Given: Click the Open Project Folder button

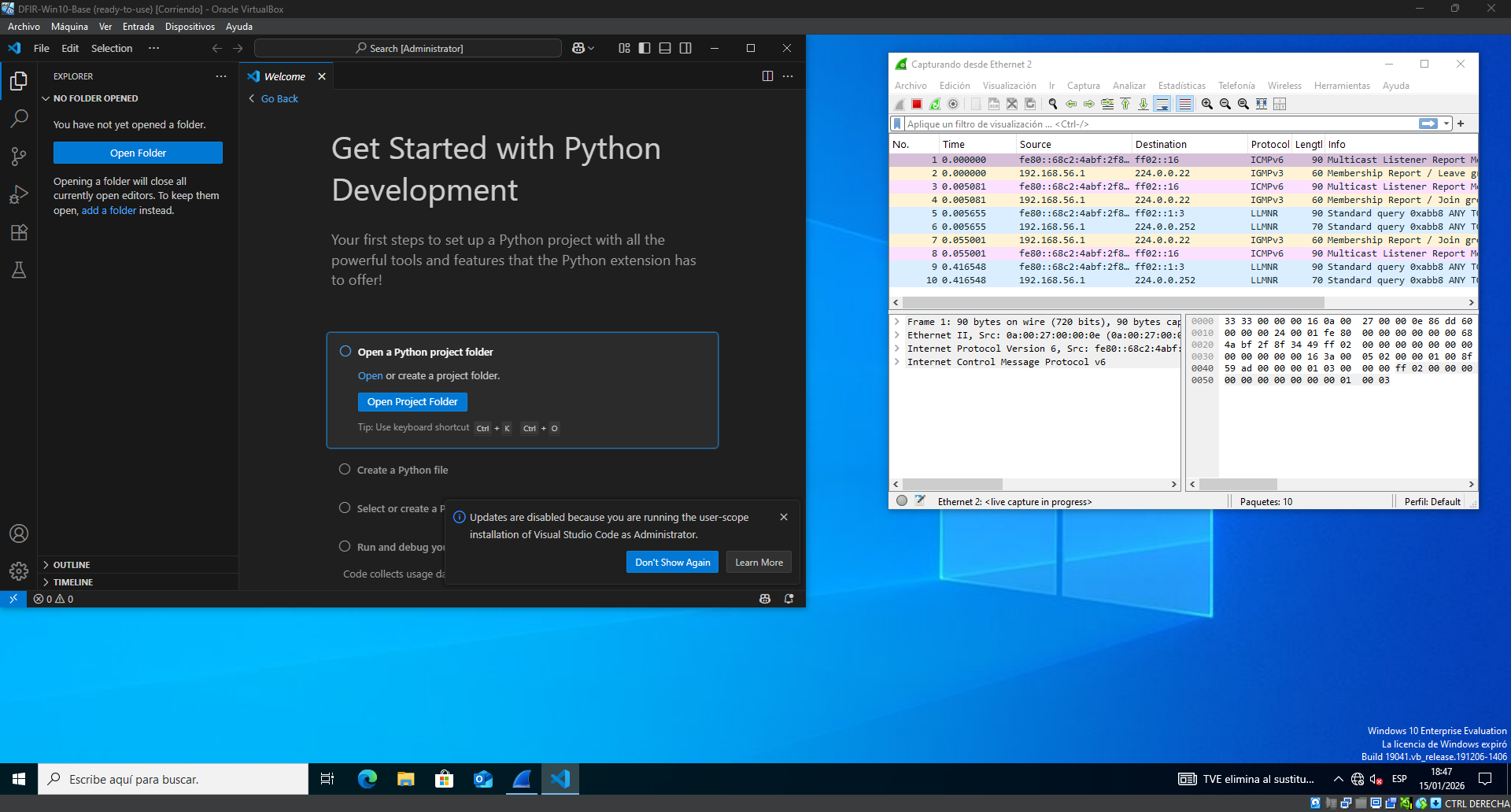Looking at the screenshot, I should (412, 402).
